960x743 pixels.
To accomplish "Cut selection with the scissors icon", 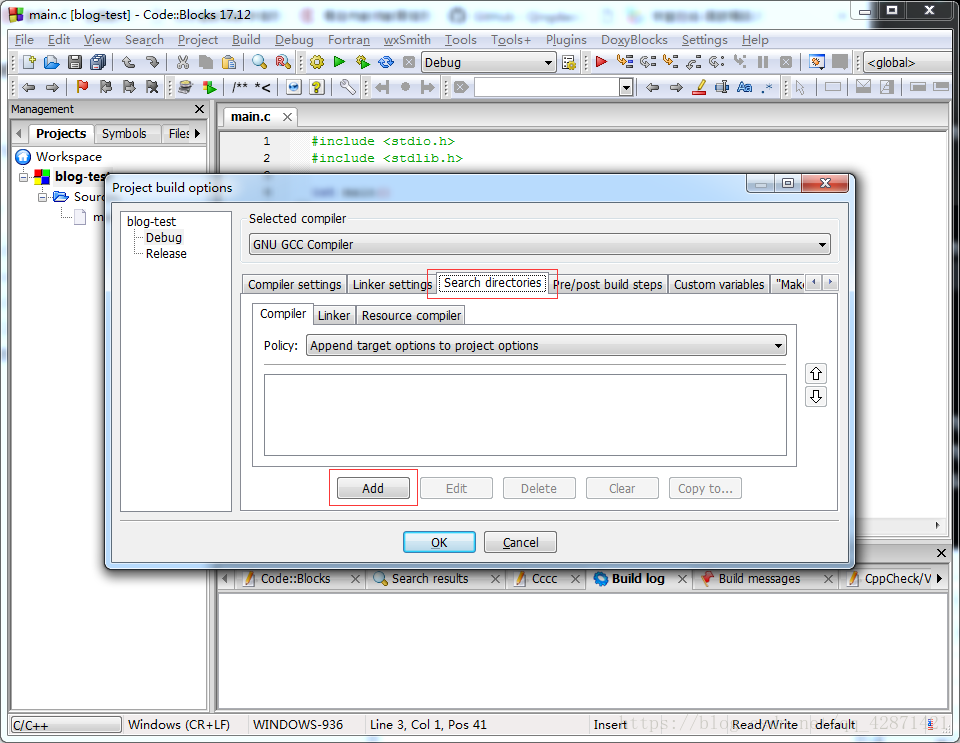I will 182,62.
